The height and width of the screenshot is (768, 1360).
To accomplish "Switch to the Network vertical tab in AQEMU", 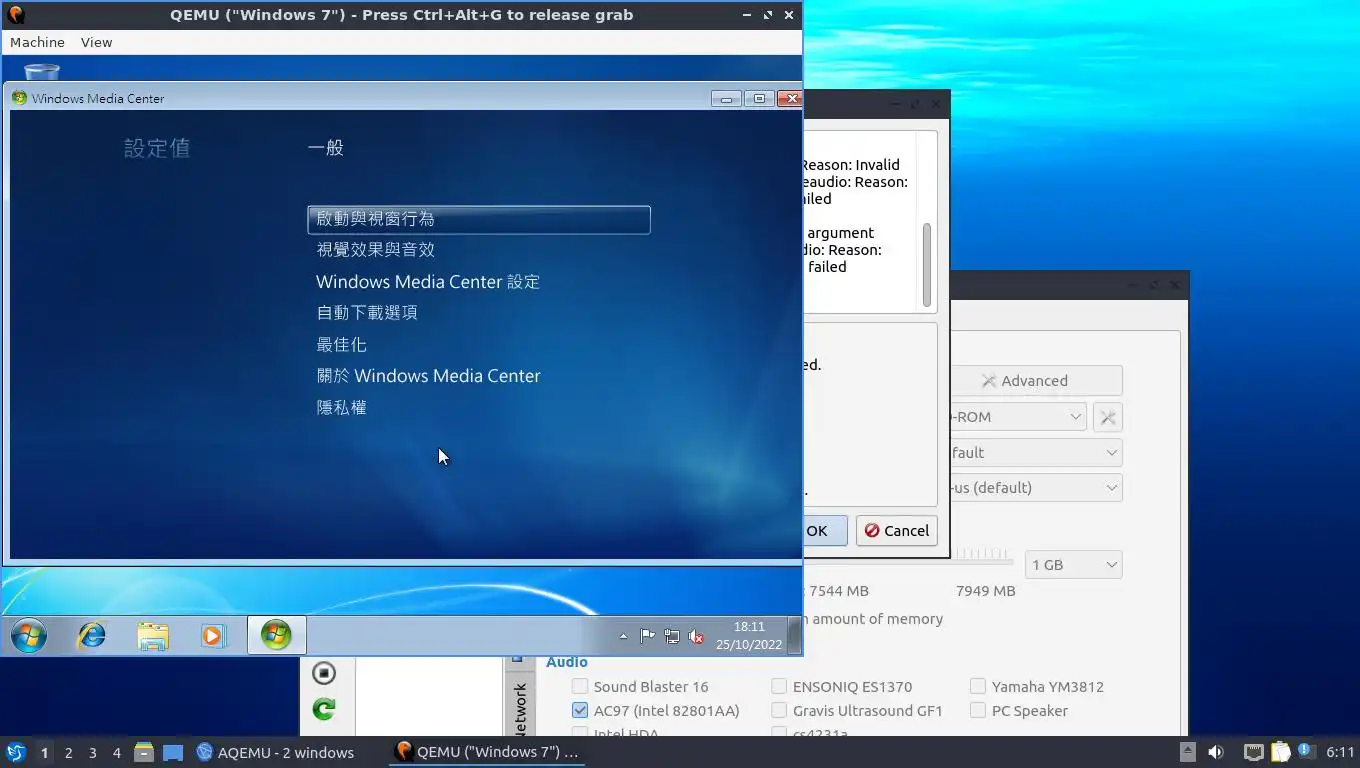I will click(519, 707).
